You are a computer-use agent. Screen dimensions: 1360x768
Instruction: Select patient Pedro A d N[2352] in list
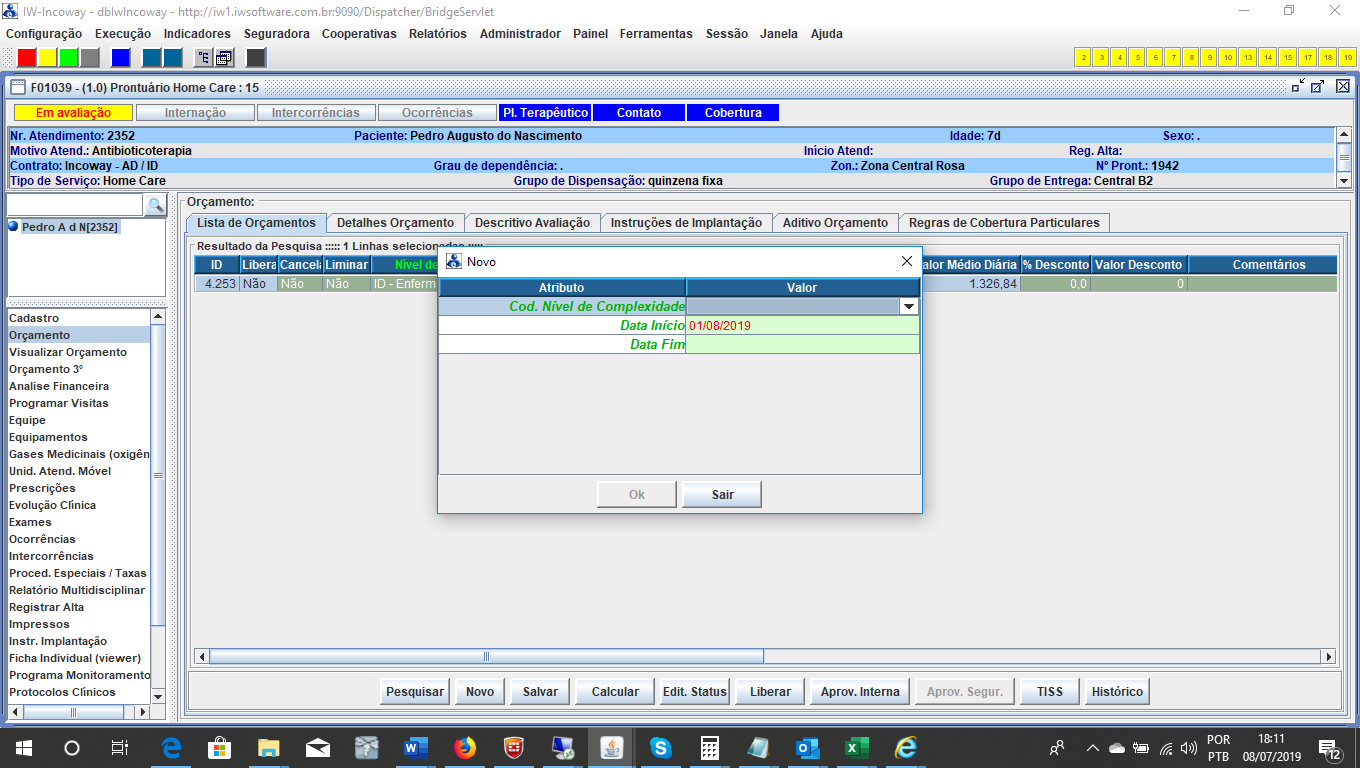click(x=69, y=227)
